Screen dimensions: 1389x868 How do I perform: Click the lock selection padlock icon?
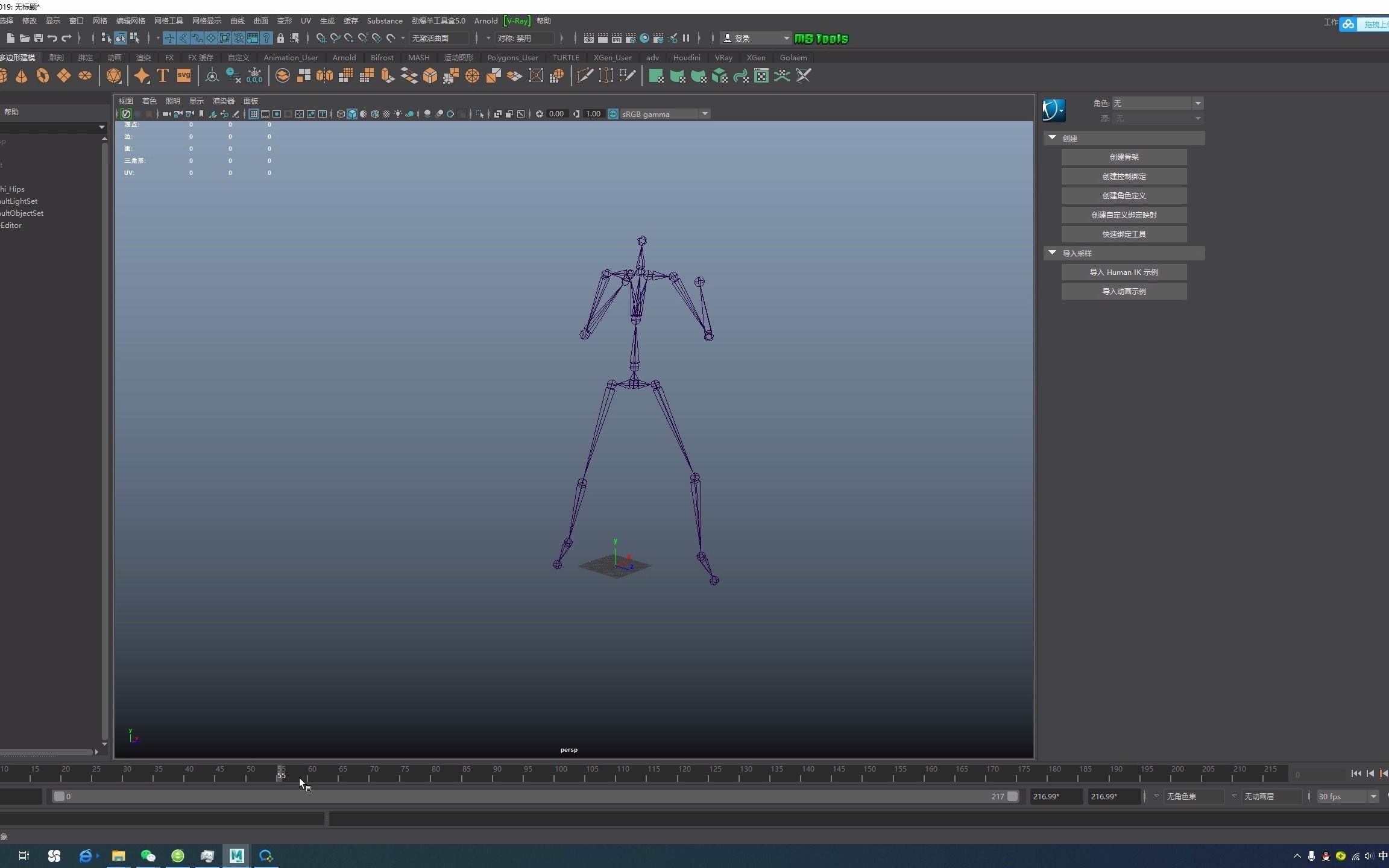[x=280, y=38]
